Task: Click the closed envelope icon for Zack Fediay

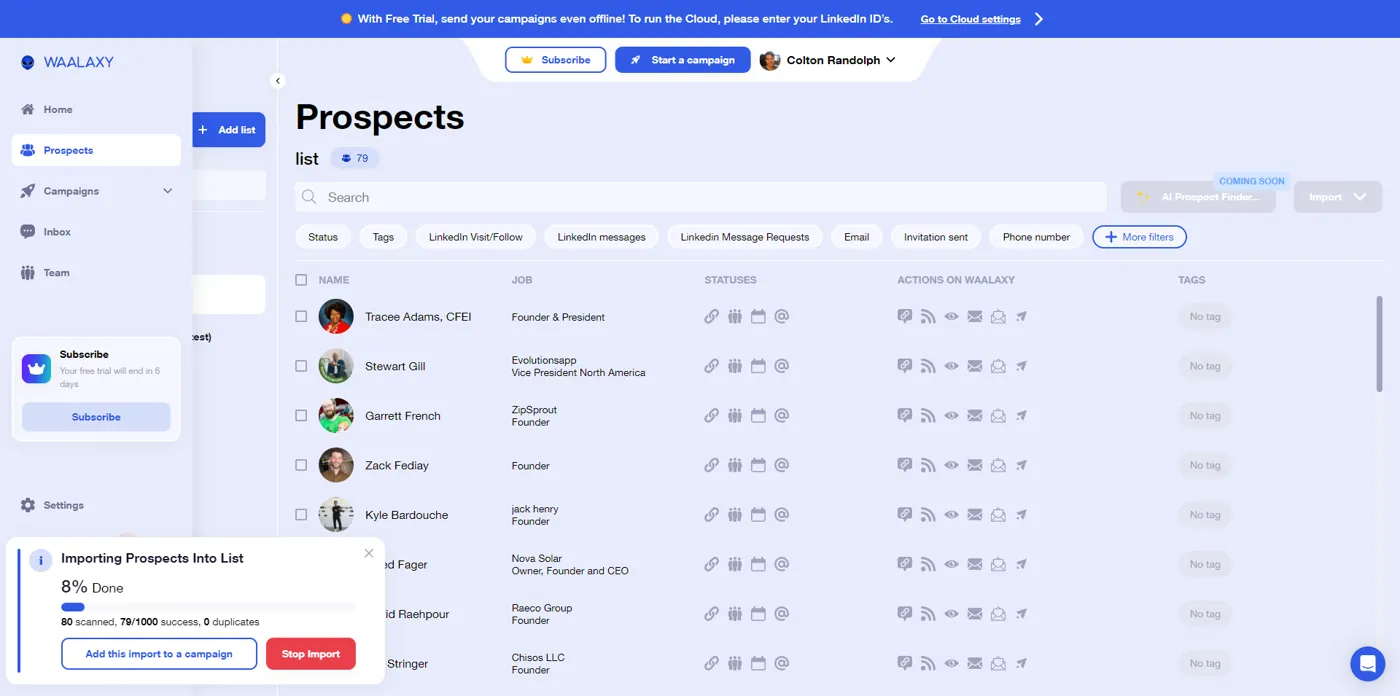Action: point(975,465)
